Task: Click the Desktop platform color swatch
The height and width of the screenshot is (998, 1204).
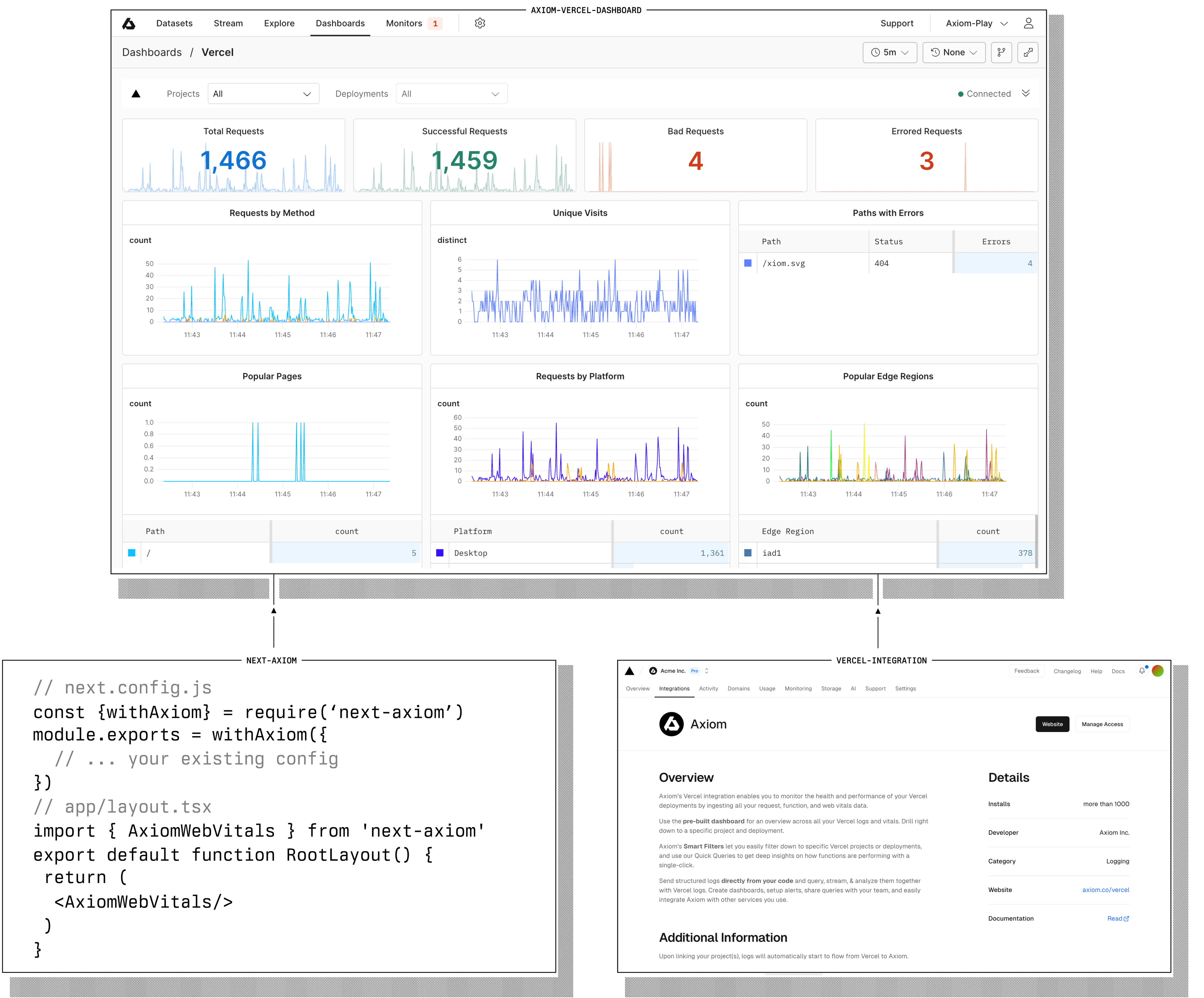Action: click(440, 553)
